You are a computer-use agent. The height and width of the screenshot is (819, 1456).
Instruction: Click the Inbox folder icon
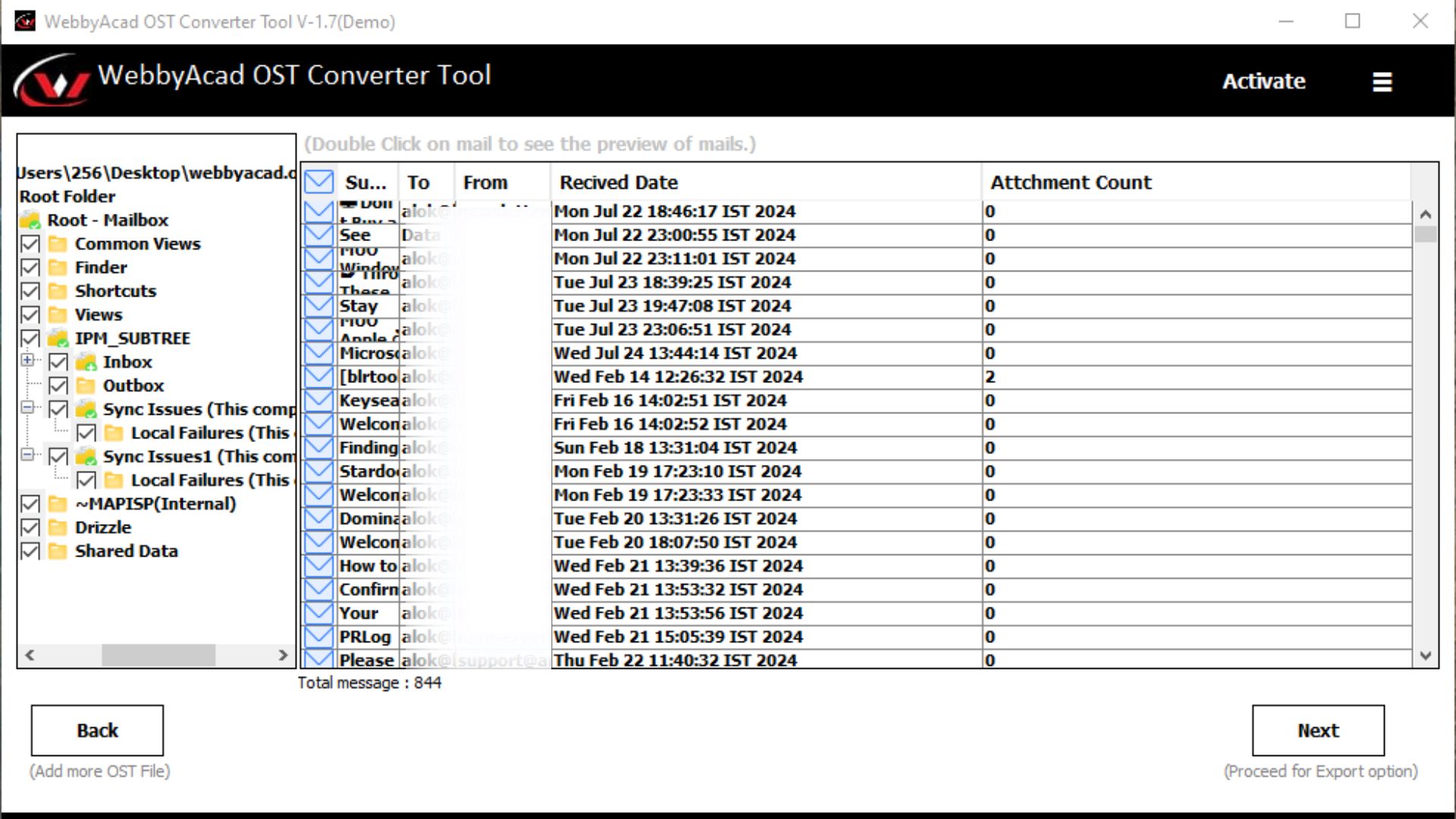click(86, 362)
